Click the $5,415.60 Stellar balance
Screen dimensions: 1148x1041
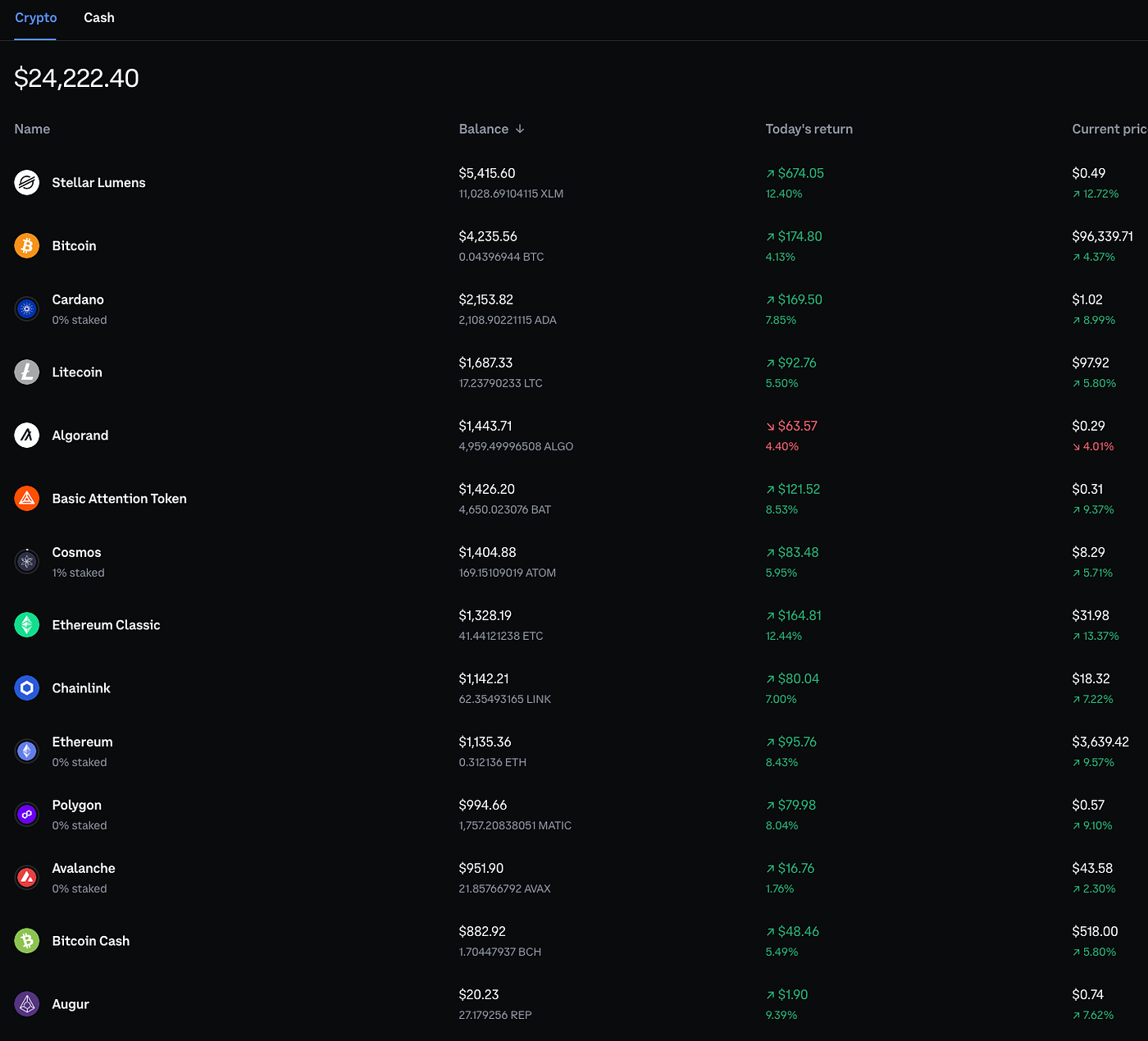487,173
